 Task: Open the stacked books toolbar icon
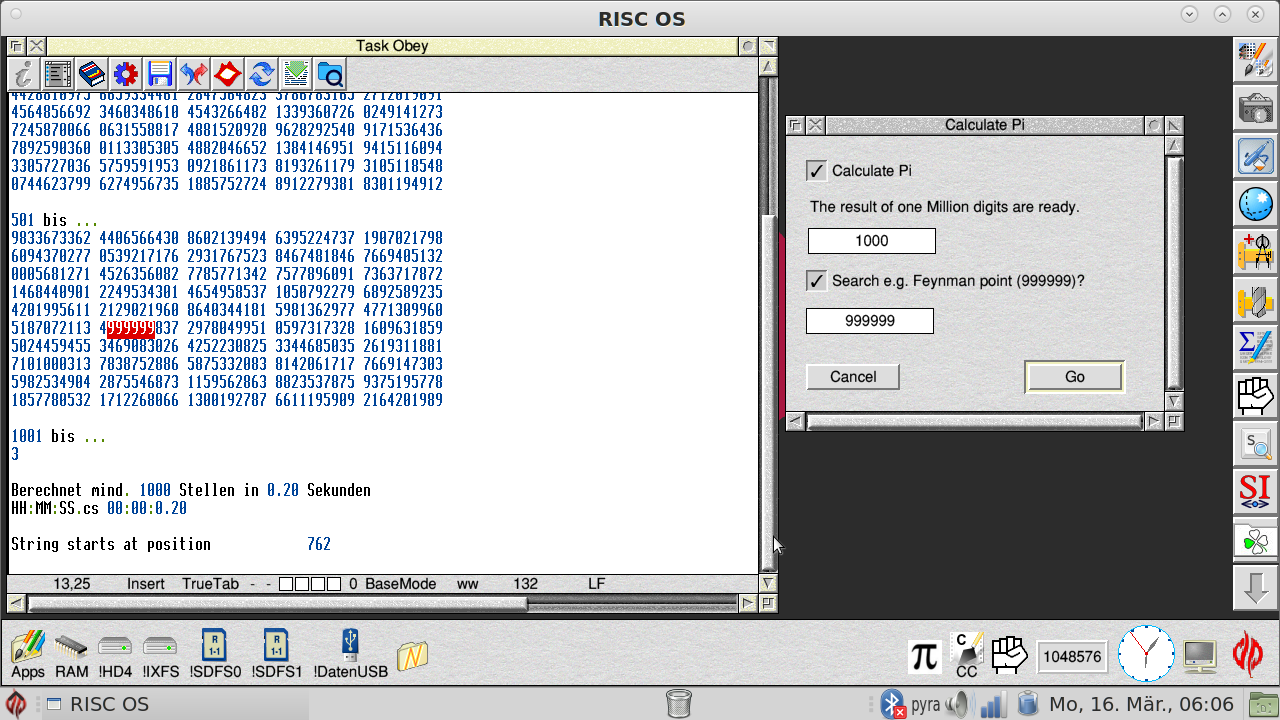coord(92,74)
